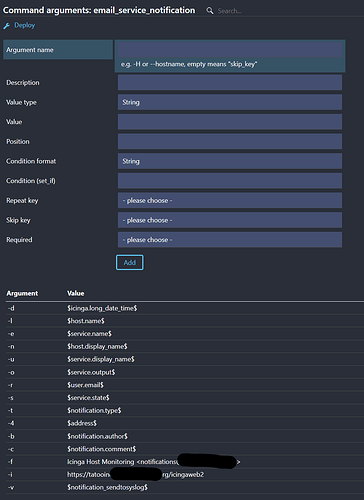This screenshot has height=500, width=364.
Task: Click the Description input field
Action: tap(230, 82)
